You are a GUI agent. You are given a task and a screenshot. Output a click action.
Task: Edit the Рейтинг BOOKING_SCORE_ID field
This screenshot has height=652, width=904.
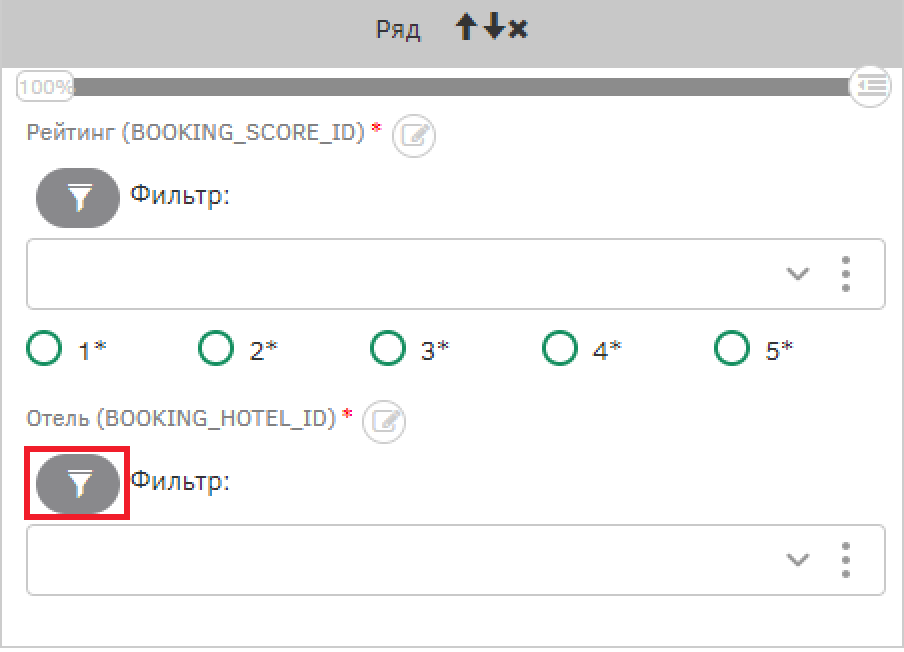(414, 135)
